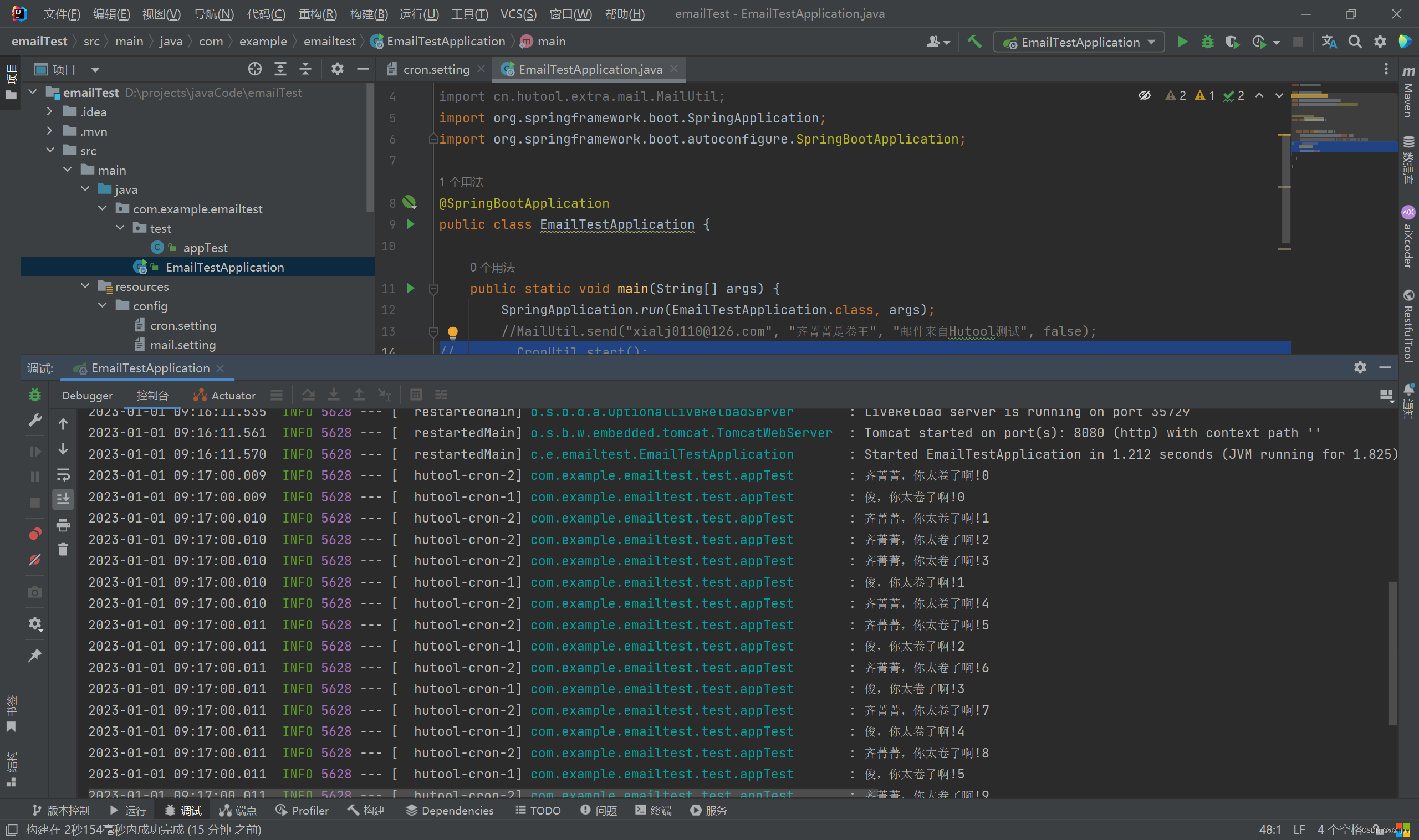
Task: Clear console with the trash icon
Action: (x=63, y=549)
